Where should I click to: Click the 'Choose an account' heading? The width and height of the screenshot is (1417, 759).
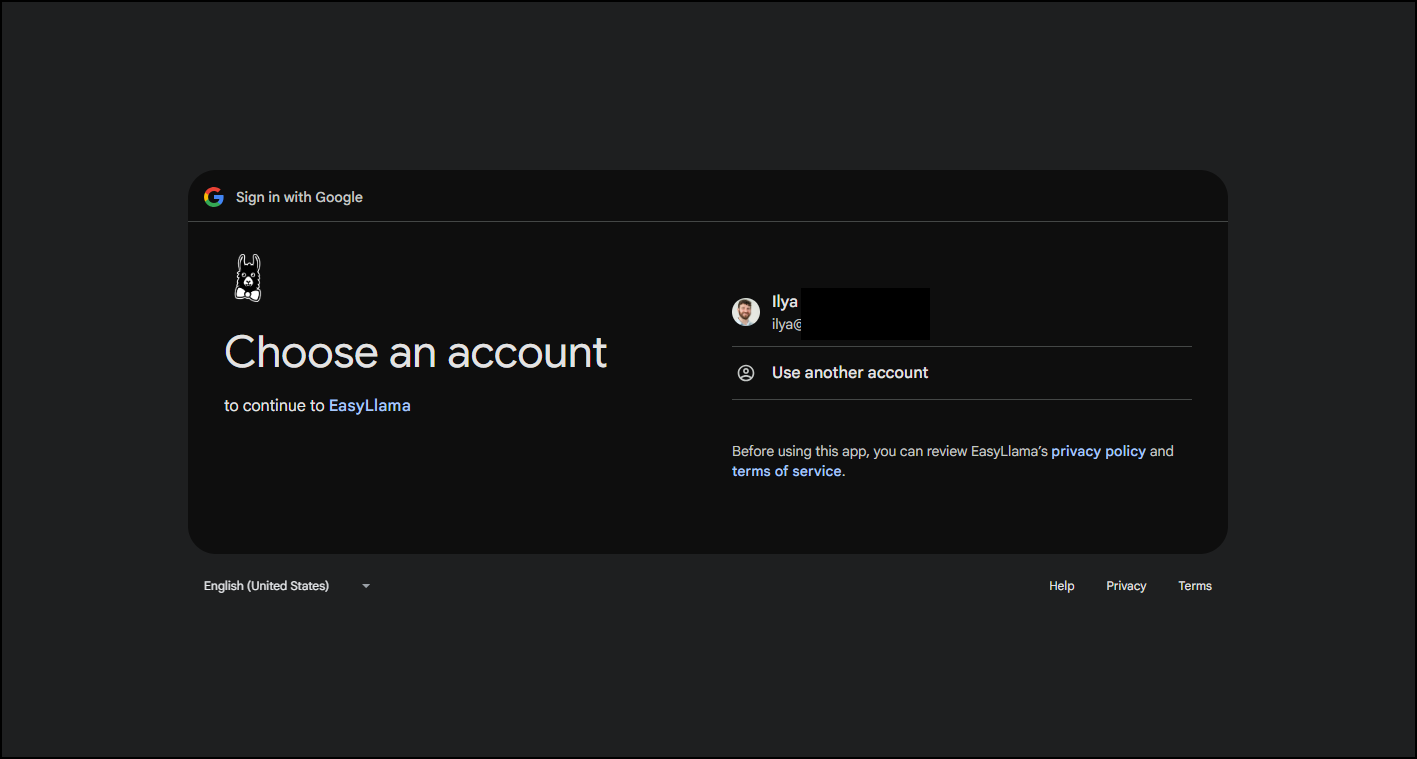(415, 352)
